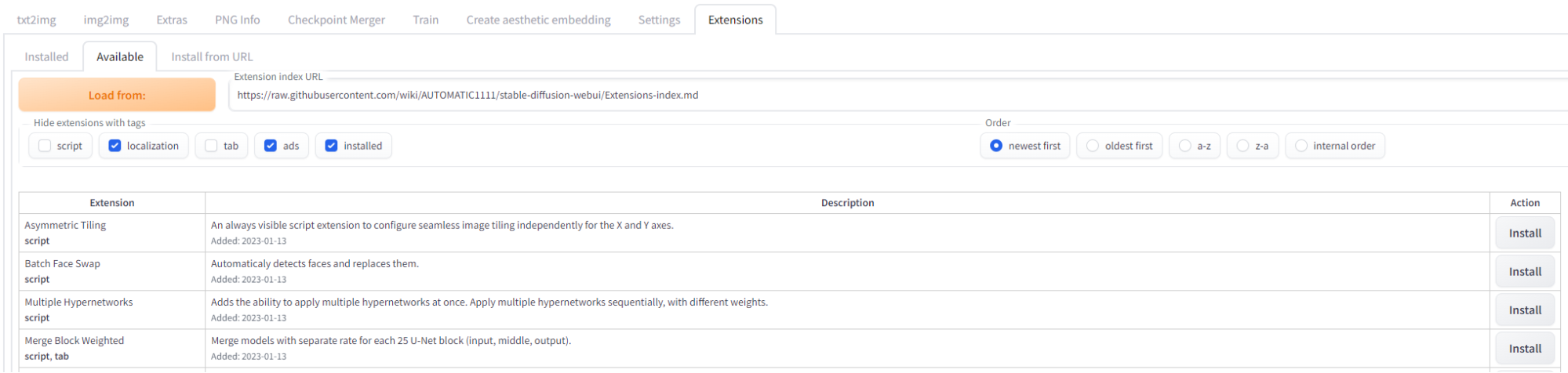Image resolution: width=1568 pixels, height=373 pixels.
Task: Open the Install from URL sub-tab
Action: click(x=212, y=56)
